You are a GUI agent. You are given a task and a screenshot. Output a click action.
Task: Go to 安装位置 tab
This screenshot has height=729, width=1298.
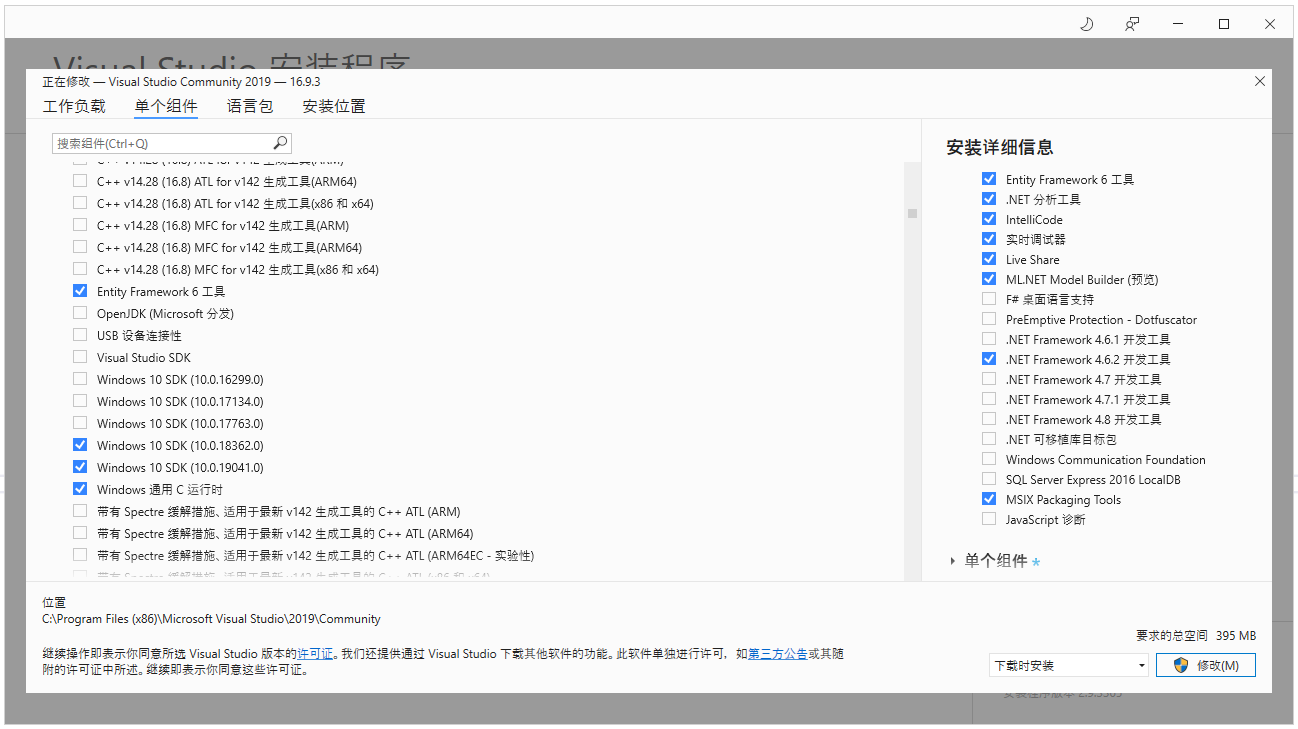click(x=334, y=106)
